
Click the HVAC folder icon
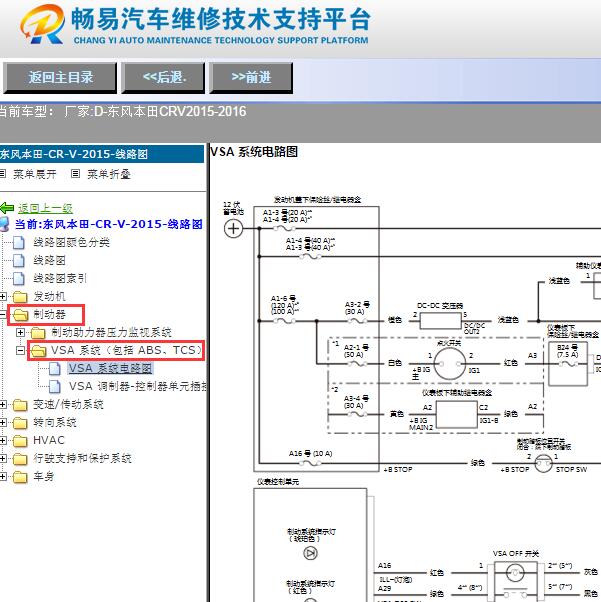[x=20, y=441]
